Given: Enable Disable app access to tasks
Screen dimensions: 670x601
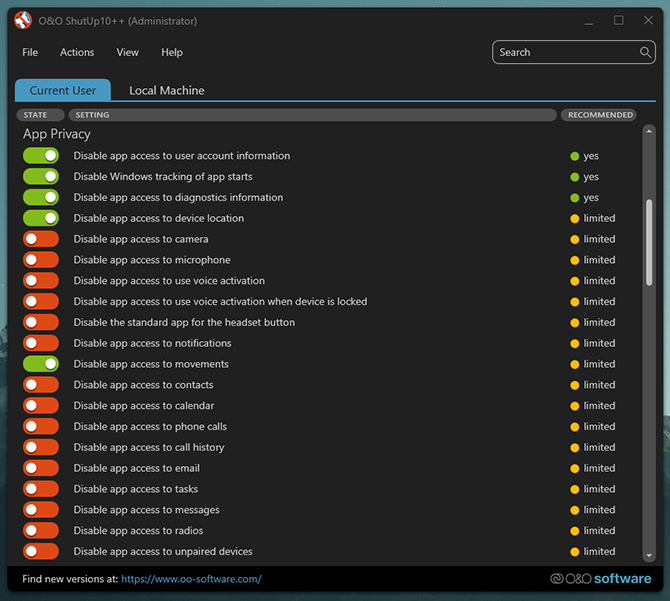Looking at the screenshot, I should [41, 489].
